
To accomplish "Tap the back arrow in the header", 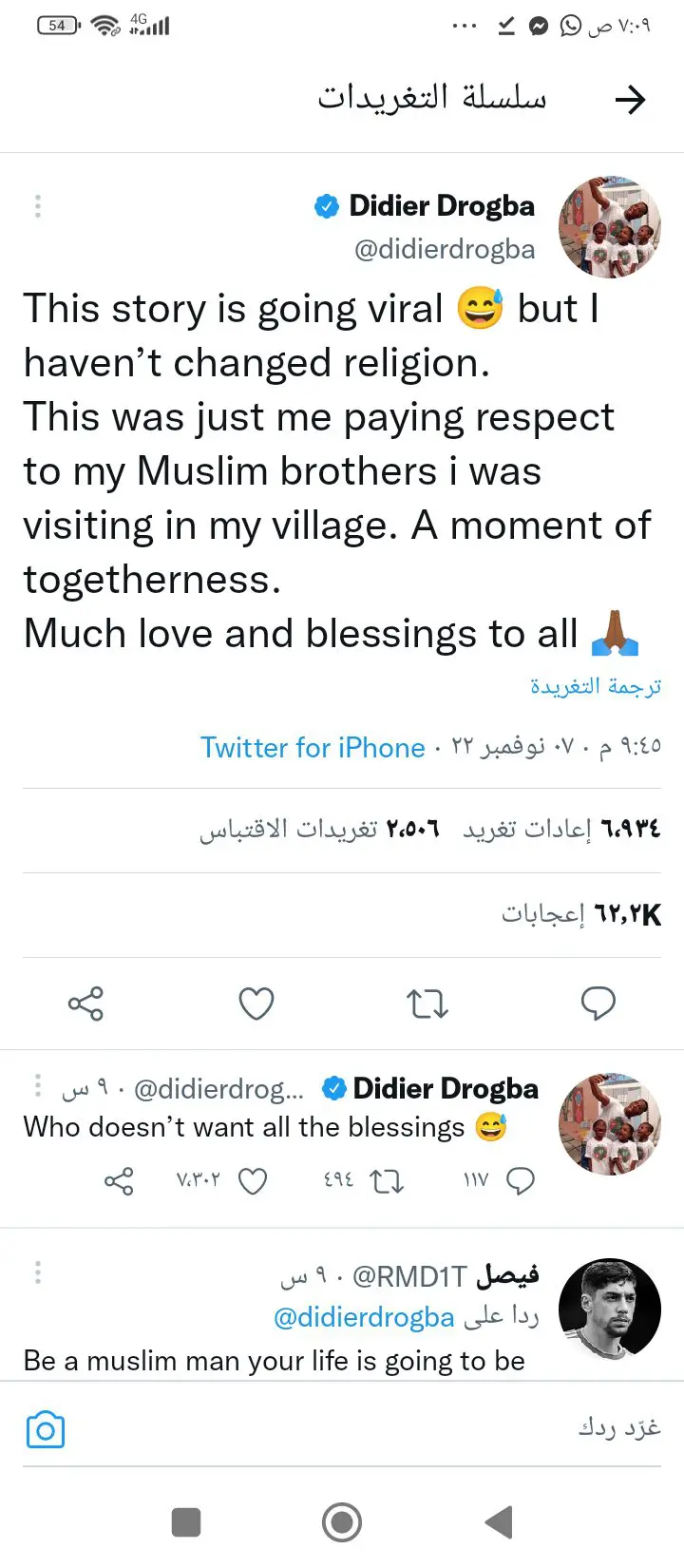I will coord(631,100).
